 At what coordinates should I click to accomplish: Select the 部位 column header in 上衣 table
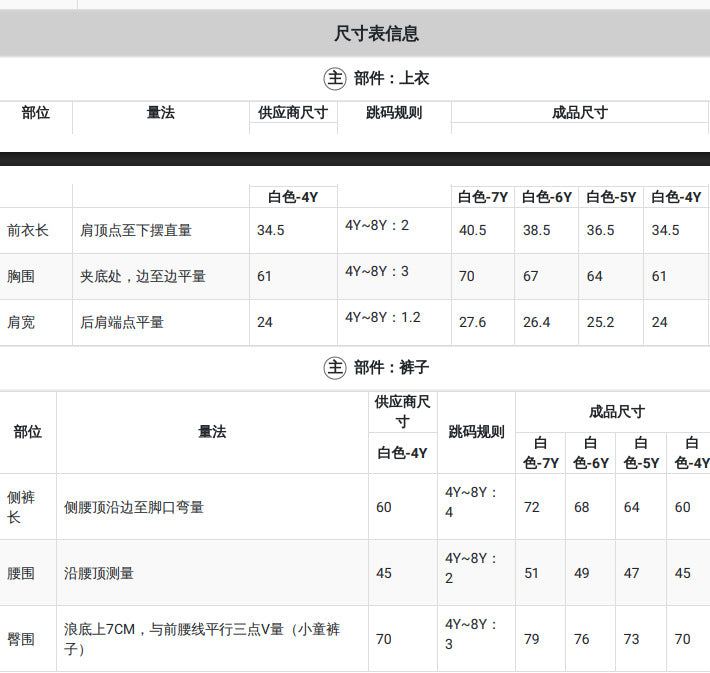click(35, 112)
